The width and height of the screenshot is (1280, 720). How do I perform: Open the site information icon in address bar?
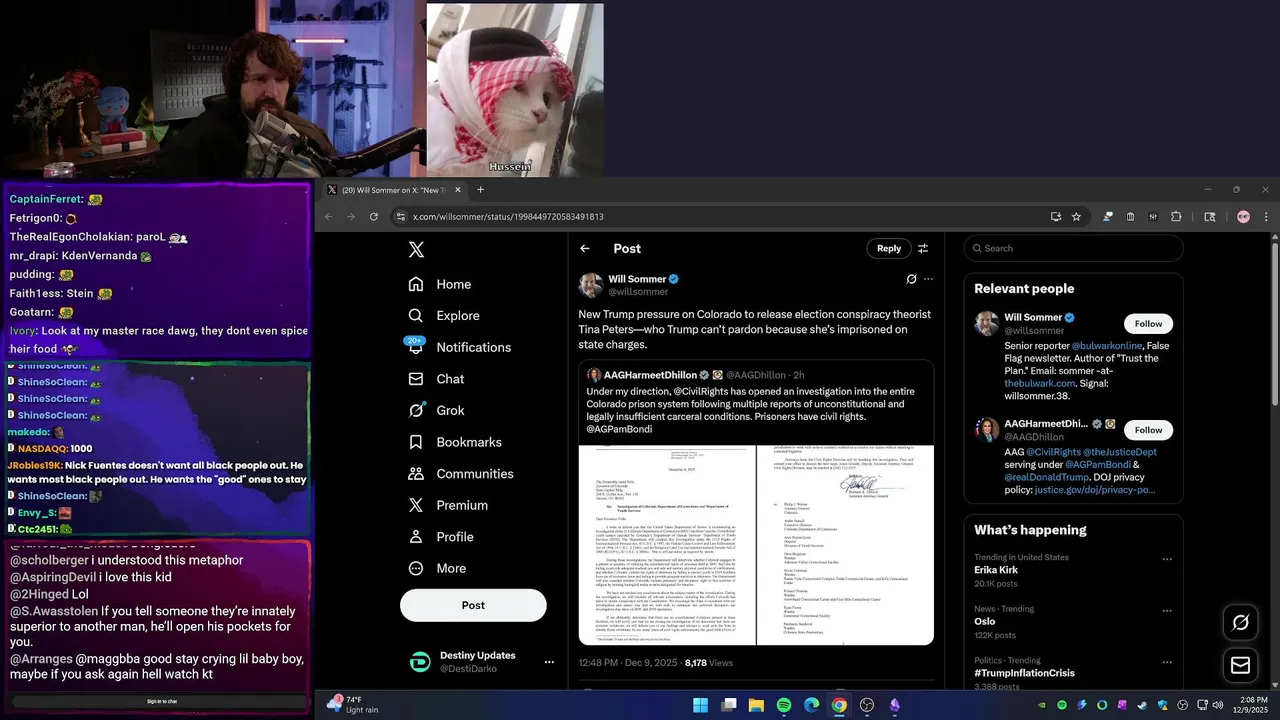coord(400,216)
